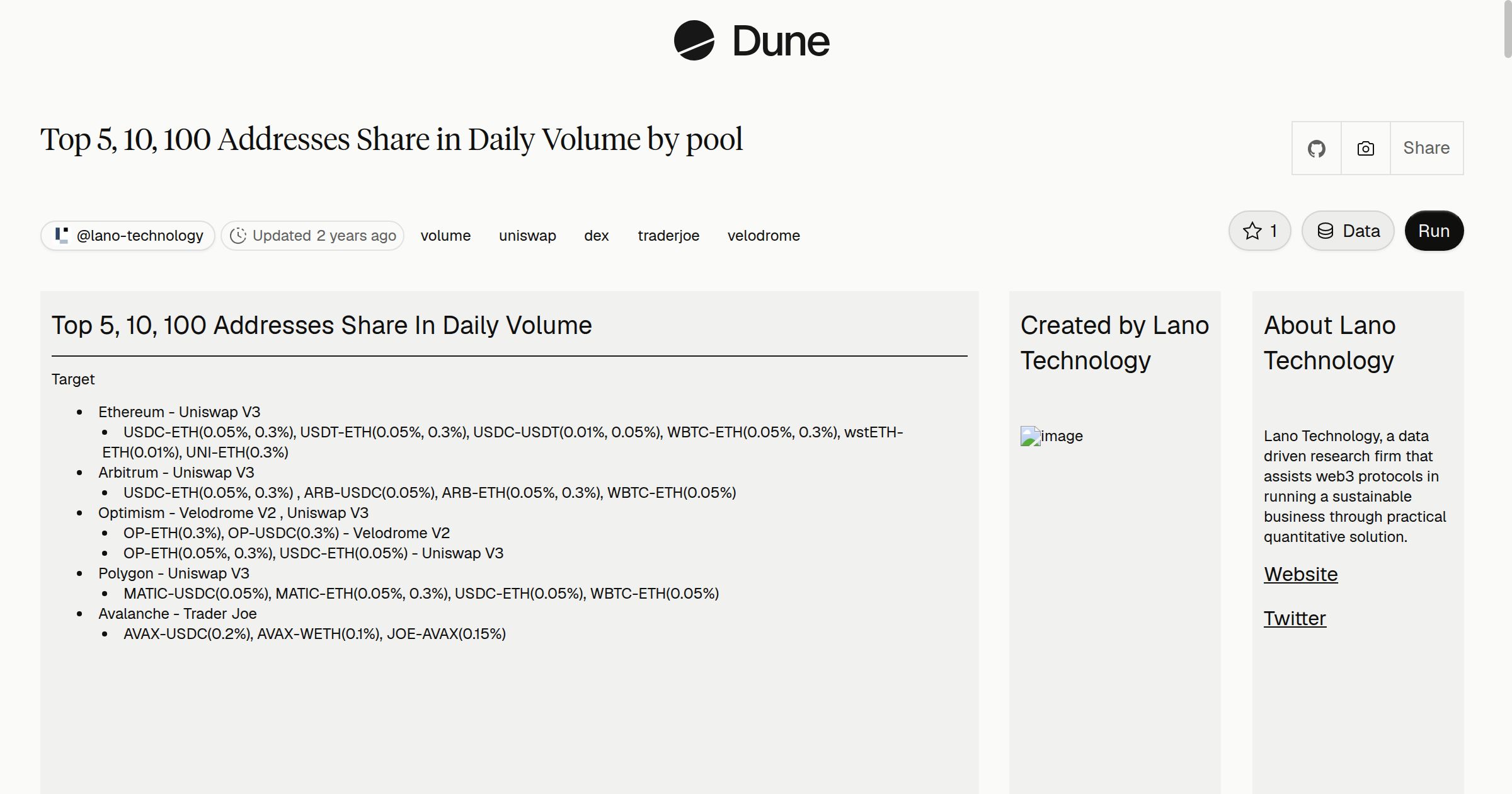Image resolution: width=1512 pixels, height=794 pixels.
Task: Select the volume tag
Action: 445,236
